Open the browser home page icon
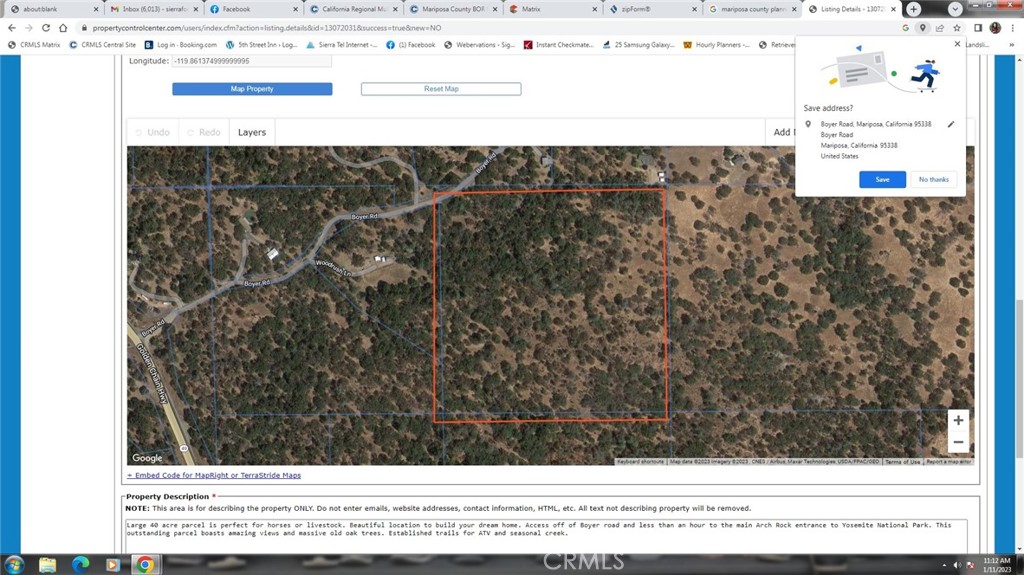This screenshot has height=575, width=1024. pos(63,28)
